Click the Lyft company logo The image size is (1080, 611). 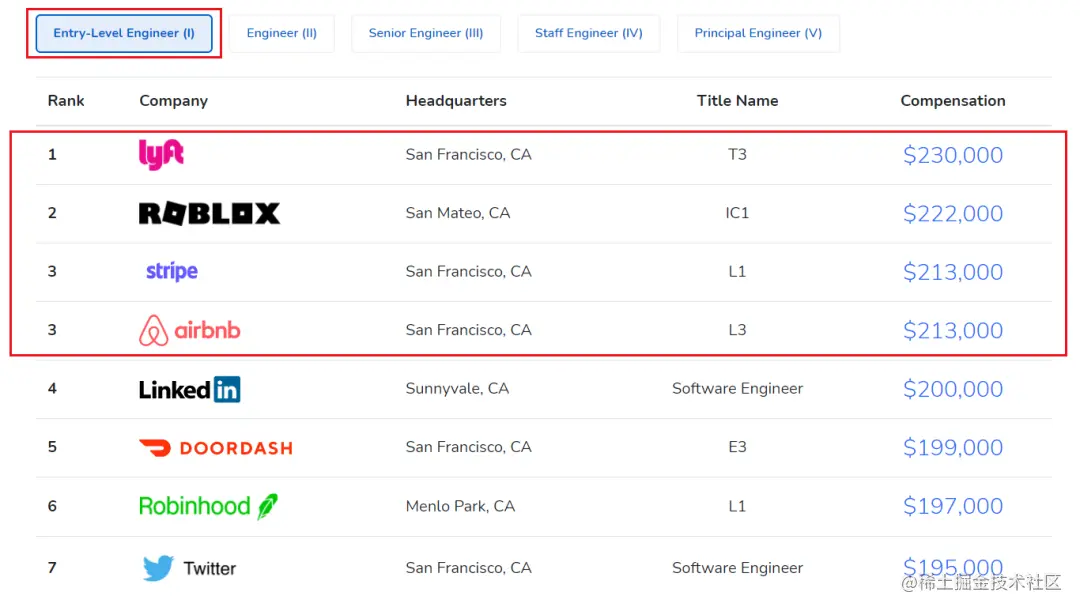[161, 154]
